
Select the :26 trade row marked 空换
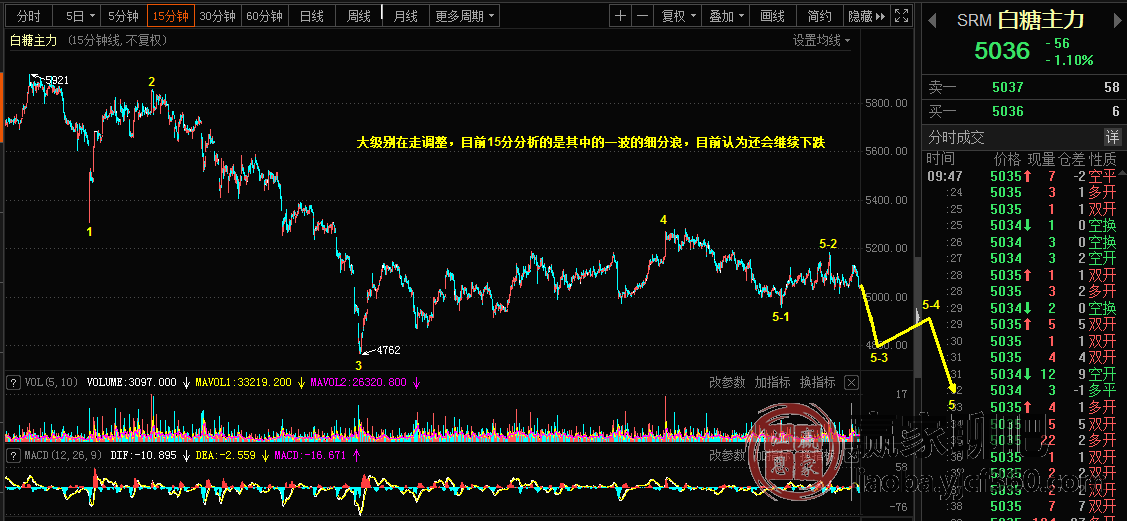[x=1023, y=242]
